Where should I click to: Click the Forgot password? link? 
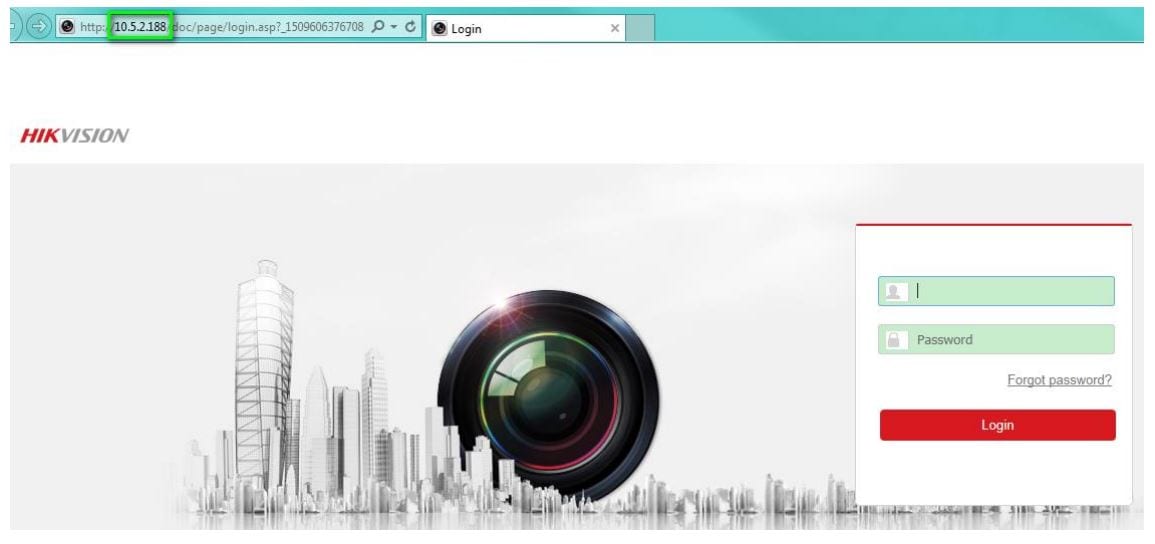(x=1059, y=380)
